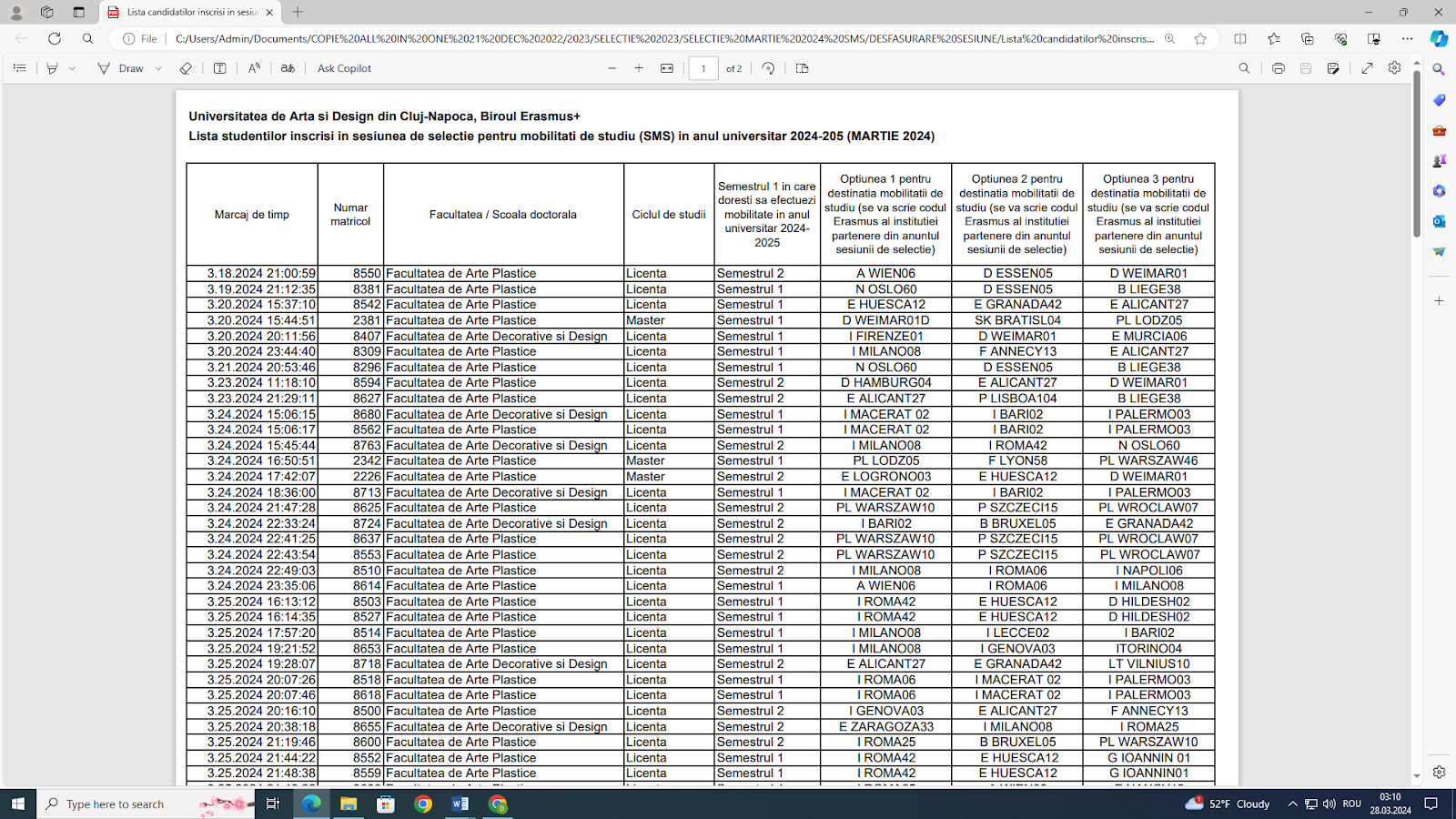Zoom in with the plus button
1456x819 pixels.
639,68
